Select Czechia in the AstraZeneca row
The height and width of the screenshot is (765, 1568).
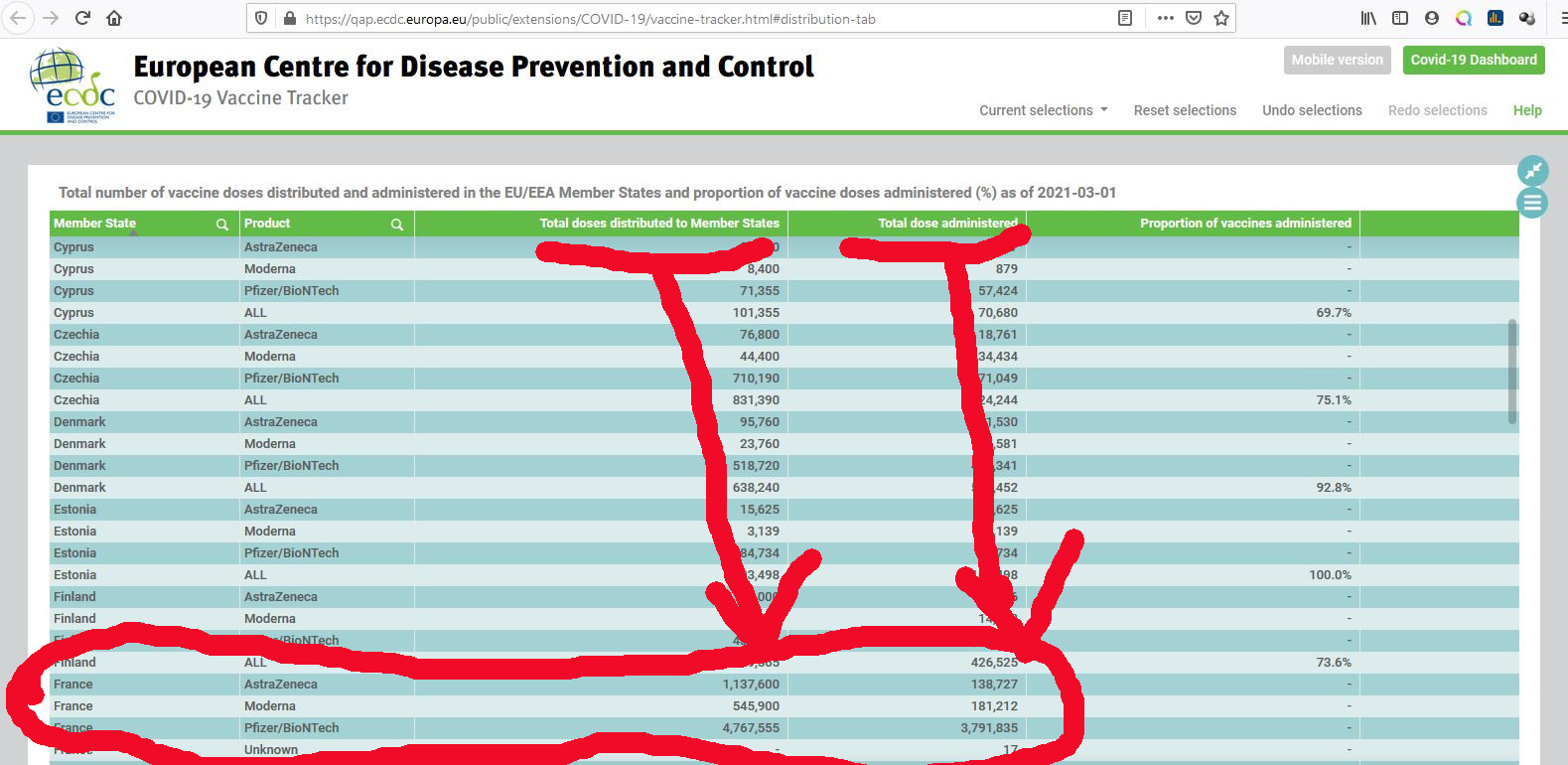(x=76, y=335)
